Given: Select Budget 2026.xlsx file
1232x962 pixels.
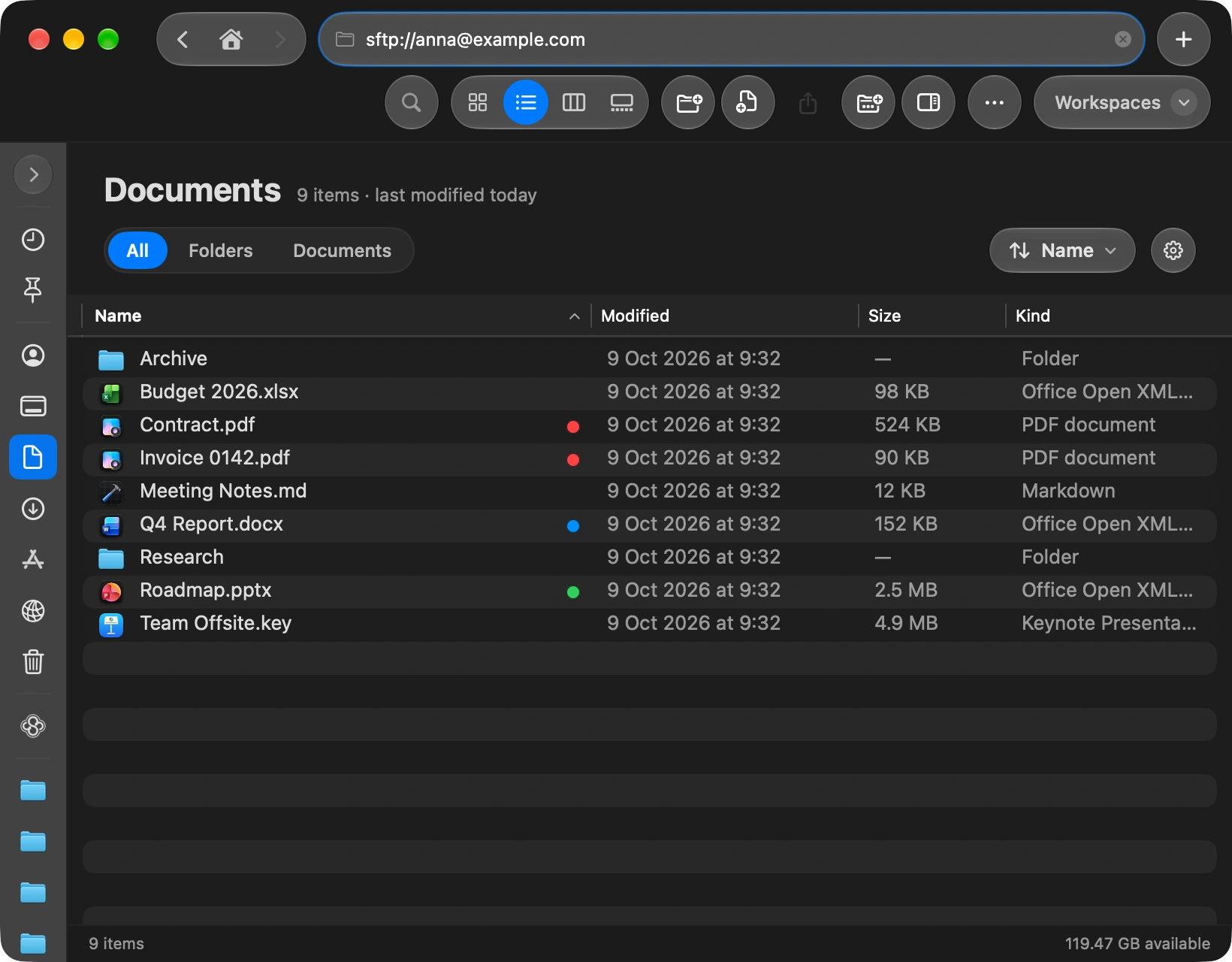Looking at the screenshot, I should (650, 392).
